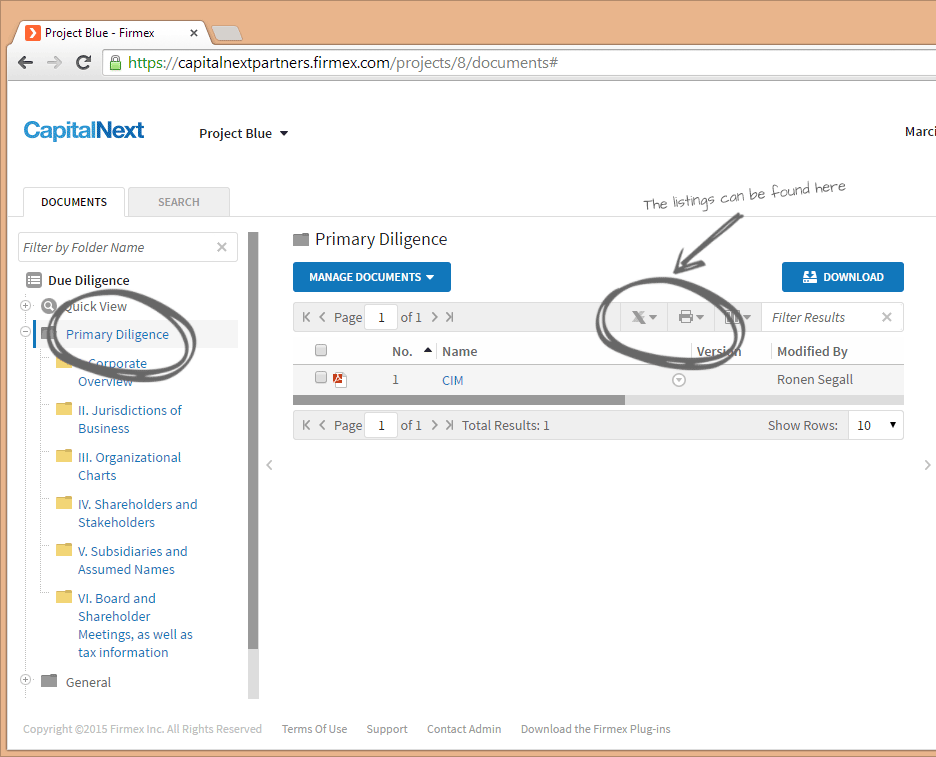Click the bottom page number field

point(381,425)
